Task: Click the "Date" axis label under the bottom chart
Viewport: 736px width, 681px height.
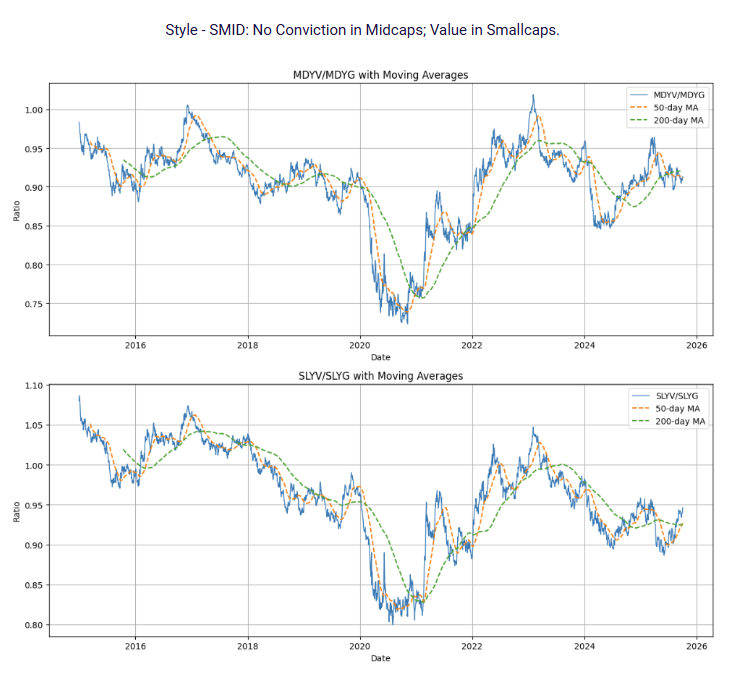Action: click(x=381, y=658)
